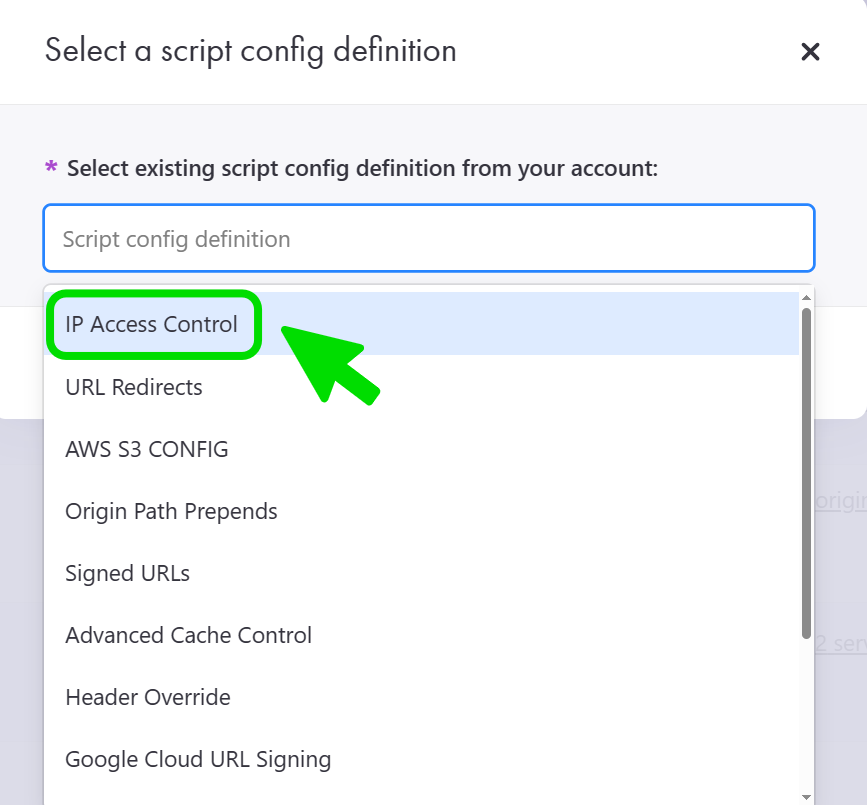Select the IP Access Control option
Image resolution: width=867 pixels, height=805 pixels.
pyautogui.click(x=152, y=324)
